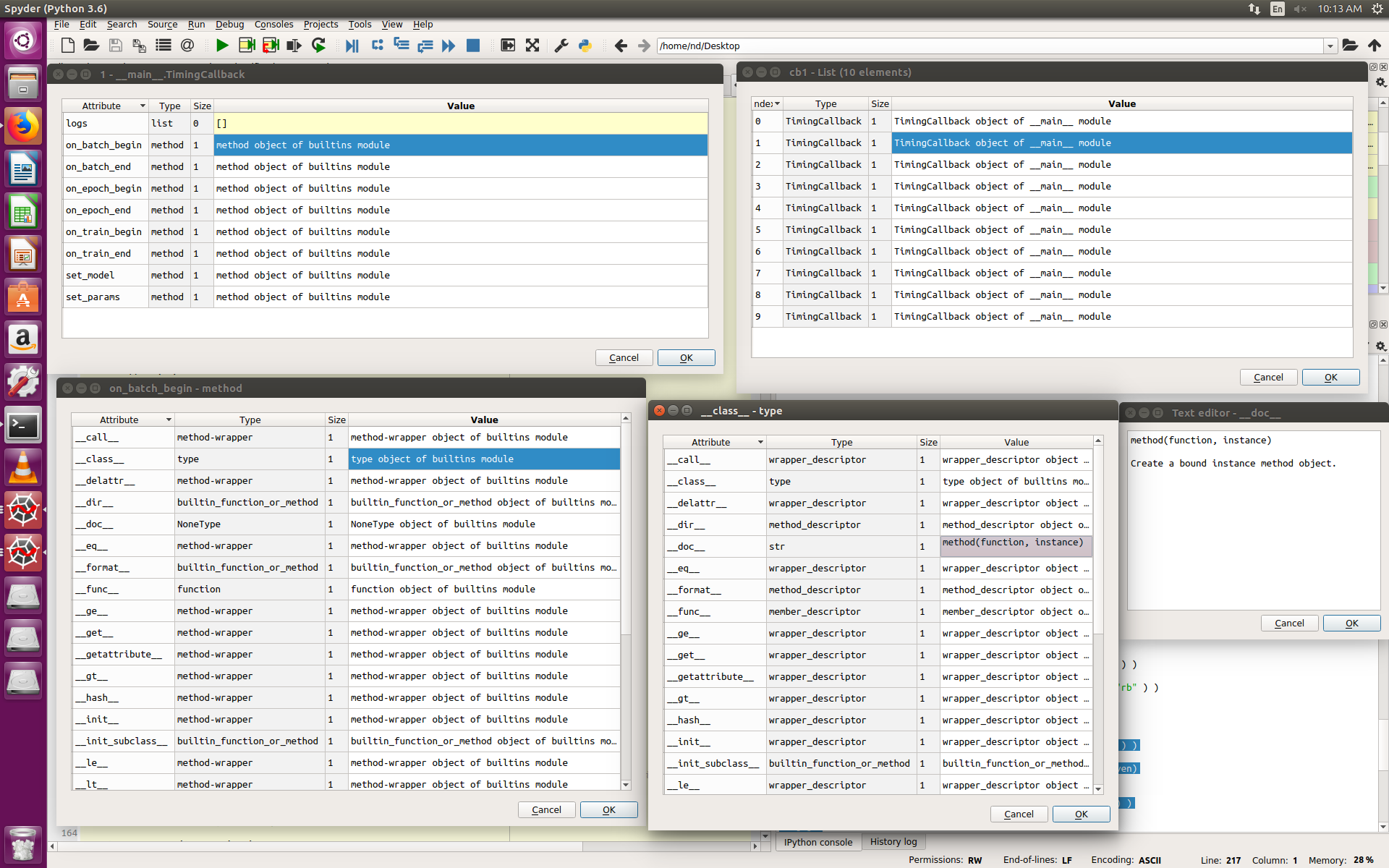Cancel the cb1 list dialog

pyautogui.click(x=1268, y=377)
